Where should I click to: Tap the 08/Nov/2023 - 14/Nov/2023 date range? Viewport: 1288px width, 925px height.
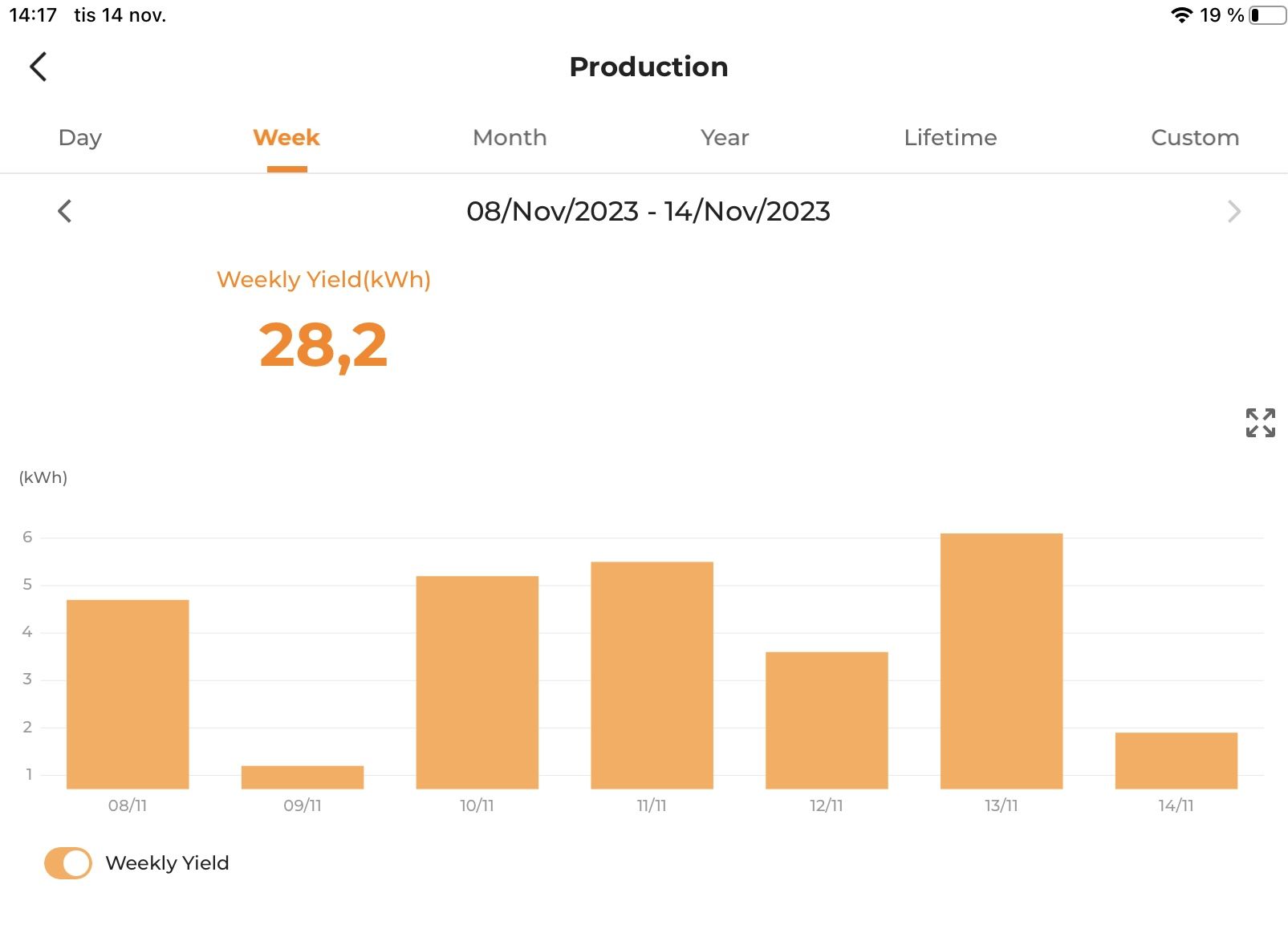(x=648, y=211)
